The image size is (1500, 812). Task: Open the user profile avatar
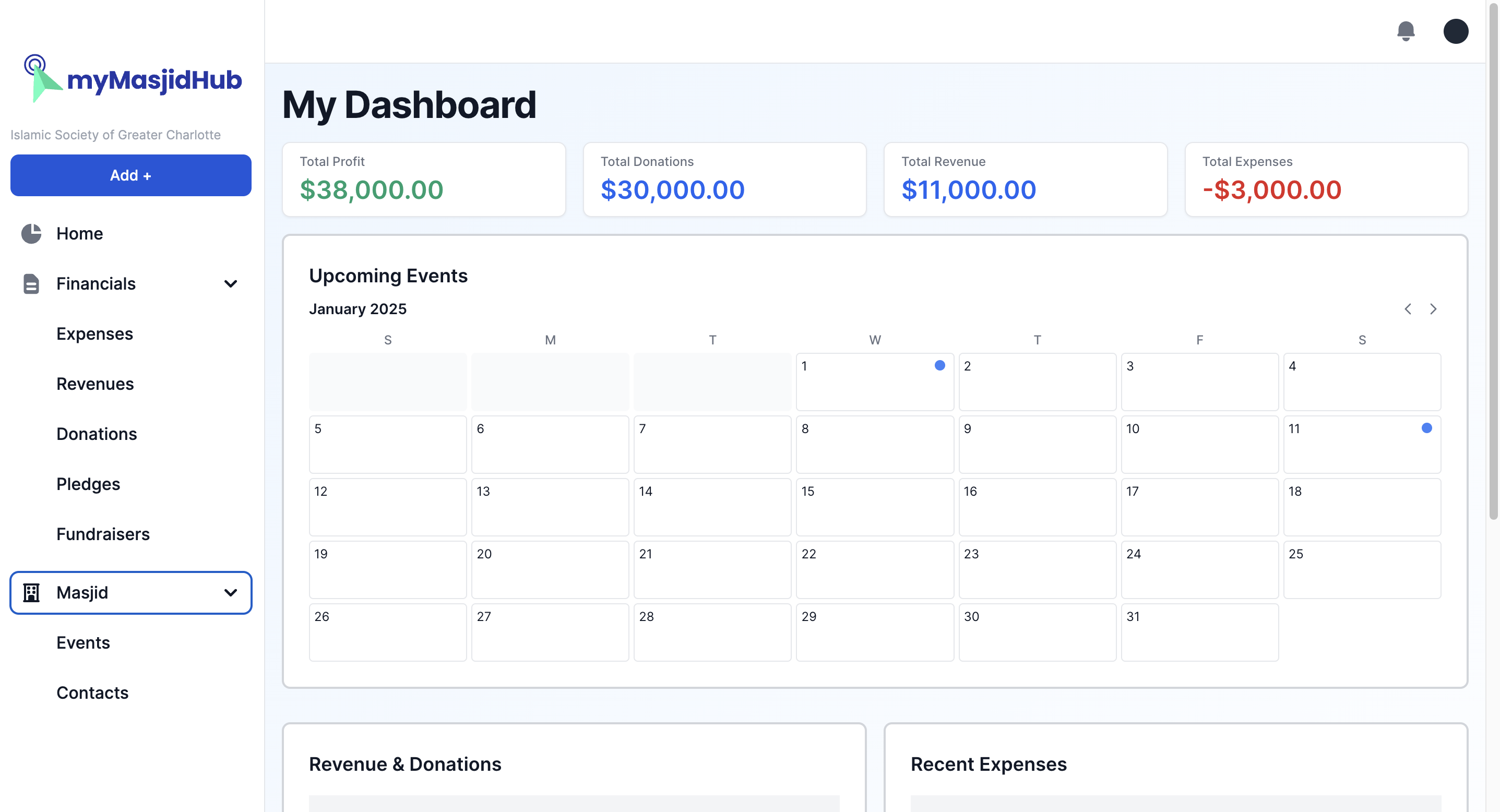coord(1455,31)
